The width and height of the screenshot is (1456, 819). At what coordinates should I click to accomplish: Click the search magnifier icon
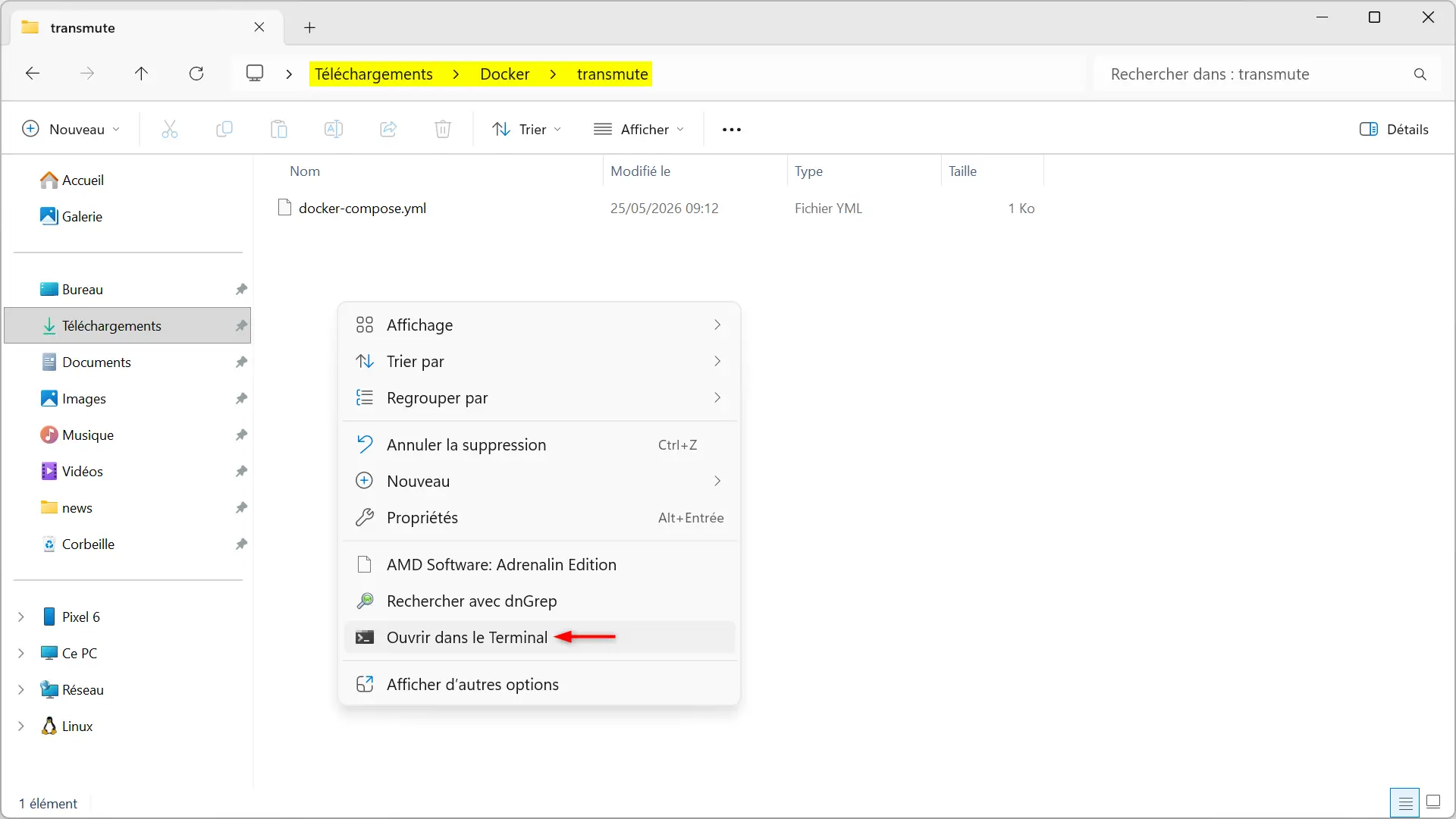point(1420,74)
